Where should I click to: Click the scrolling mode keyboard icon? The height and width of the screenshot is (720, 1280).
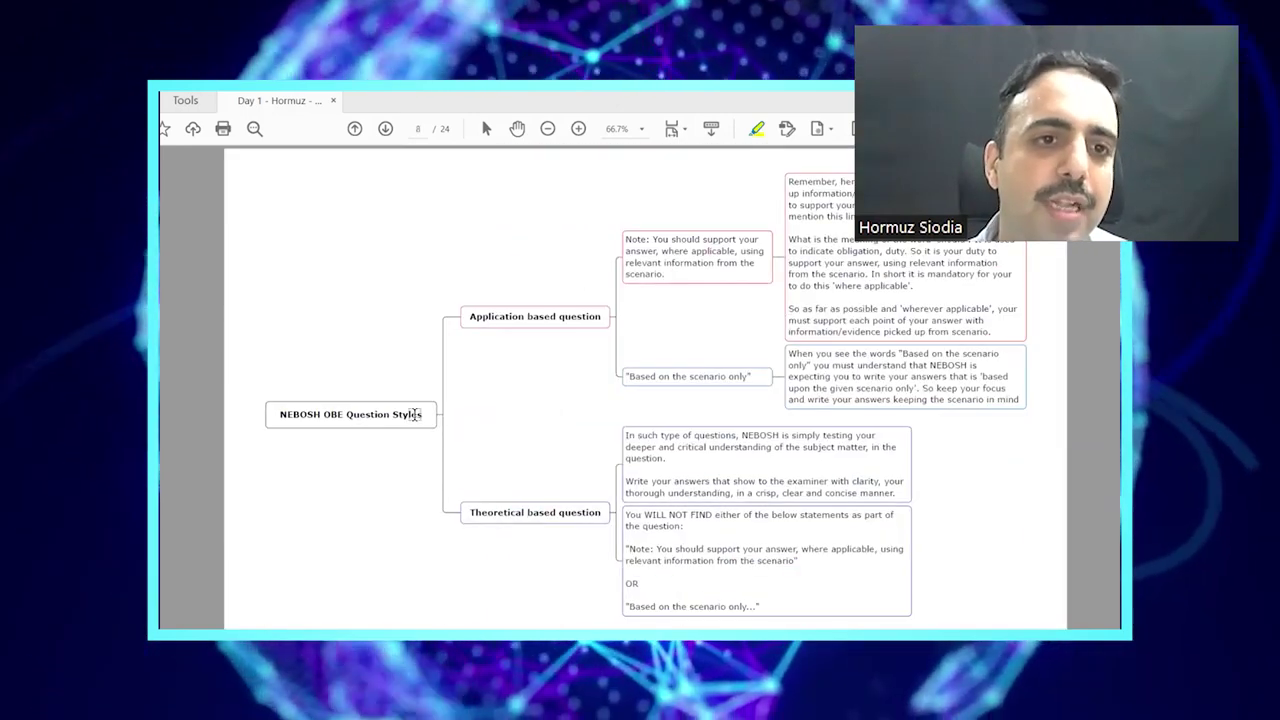(711, 129)
